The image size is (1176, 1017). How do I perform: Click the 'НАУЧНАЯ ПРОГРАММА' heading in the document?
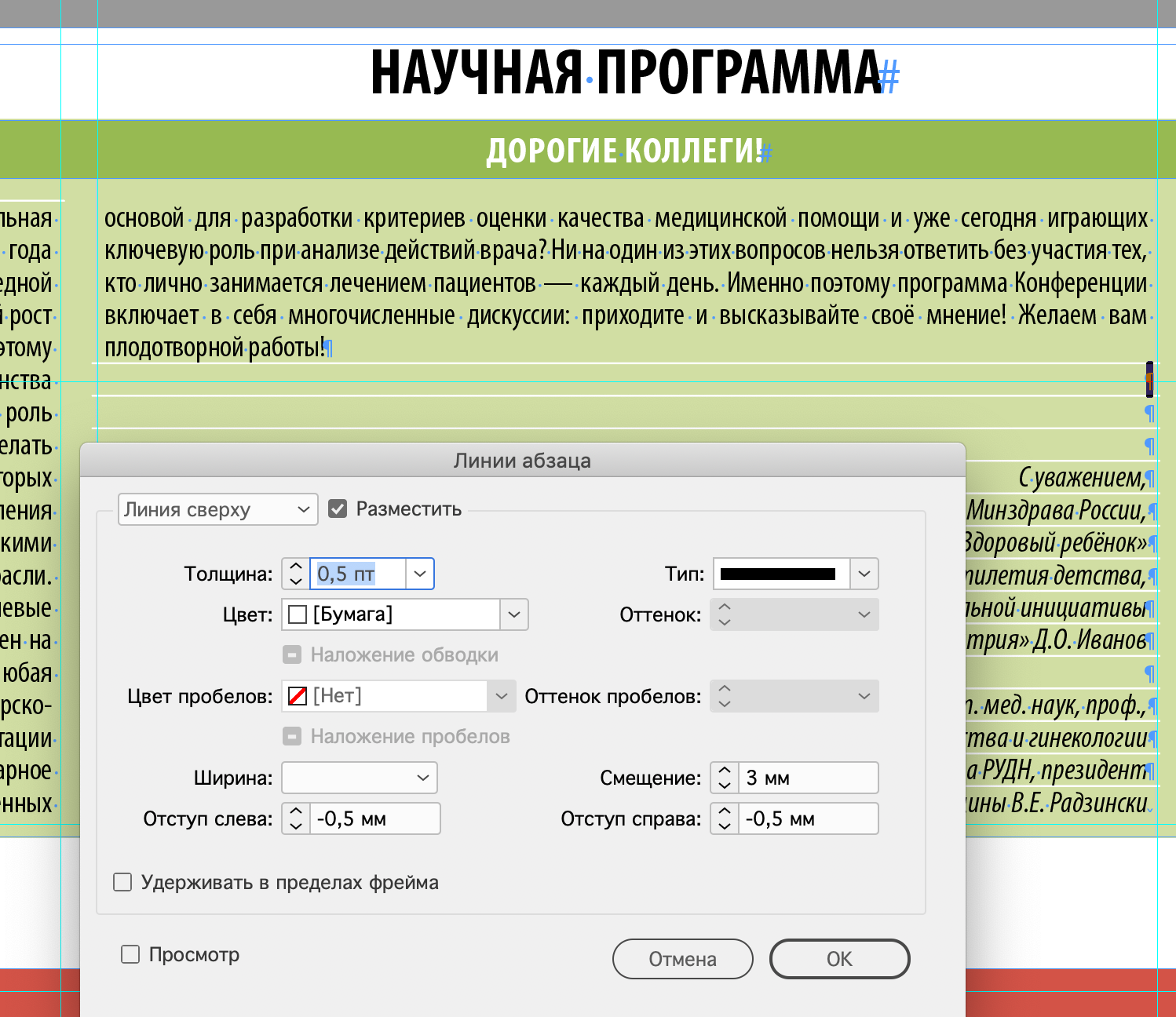(626, 72)
